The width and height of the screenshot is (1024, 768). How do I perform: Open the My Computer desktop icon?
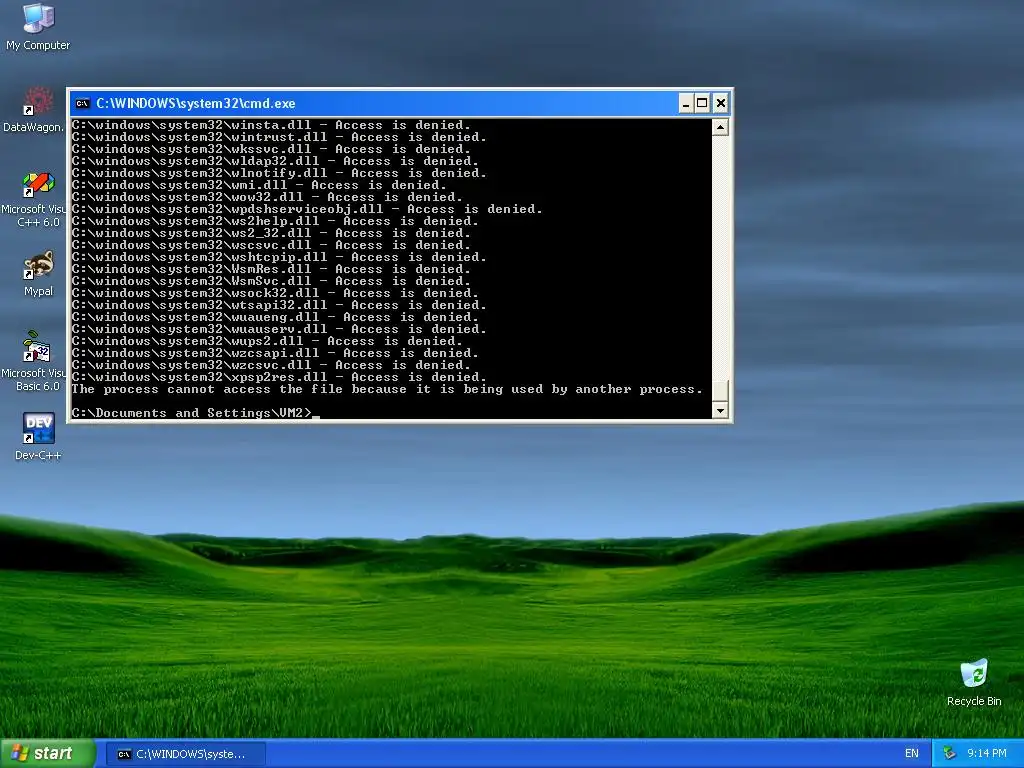(38, 26)
